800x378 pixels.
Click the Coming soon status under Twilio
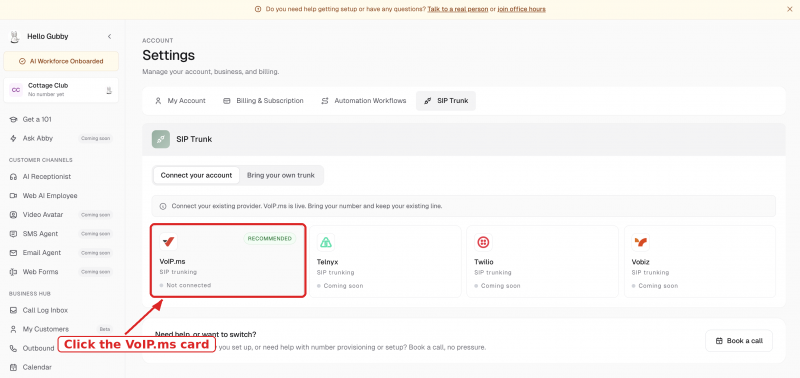(497, 286)
